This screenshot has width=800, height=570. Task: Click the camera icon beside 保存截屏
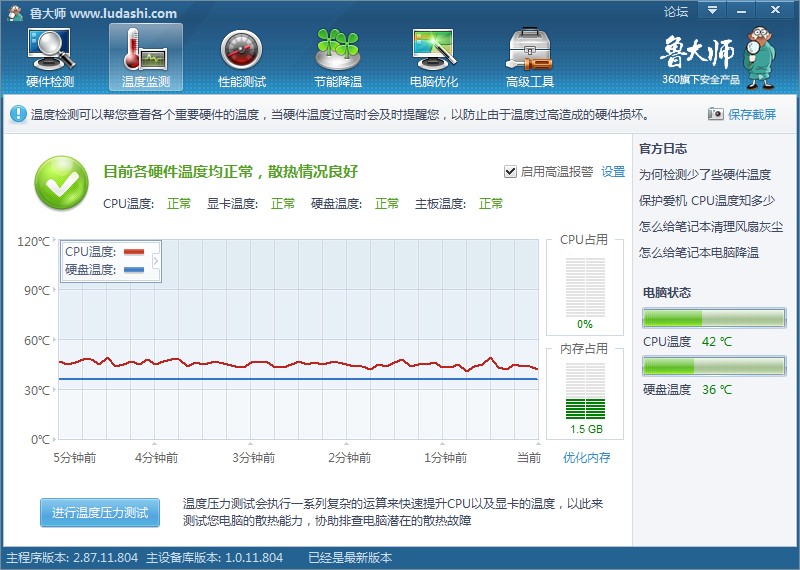click(715, 114)
